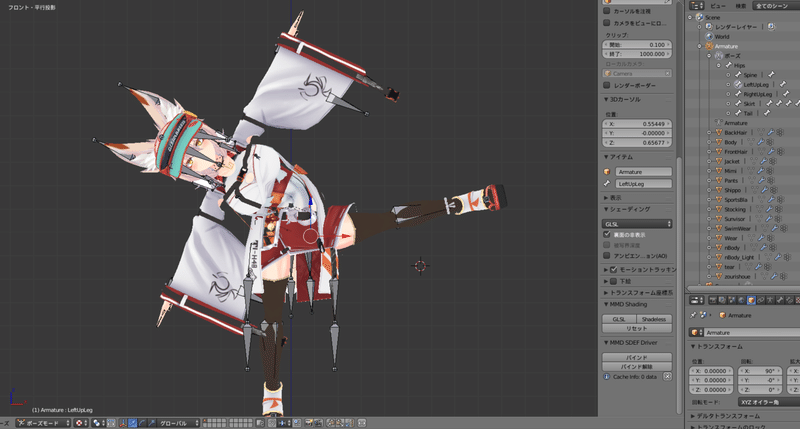Select the Skirt bone in the outliner

(x=749, y=104)
